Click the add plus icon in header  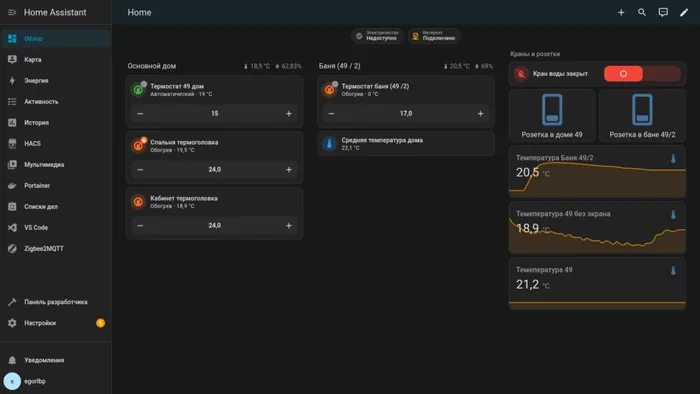pos(621,12)
